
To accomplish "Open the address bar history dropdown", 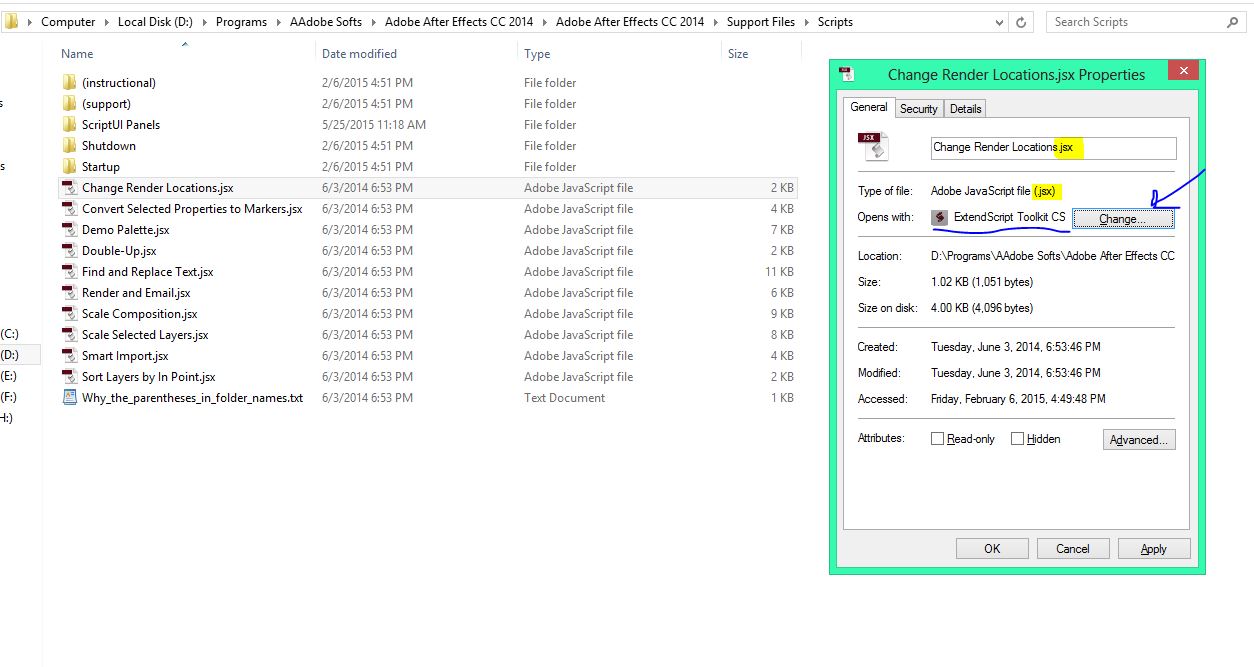I will [1000, 21].
